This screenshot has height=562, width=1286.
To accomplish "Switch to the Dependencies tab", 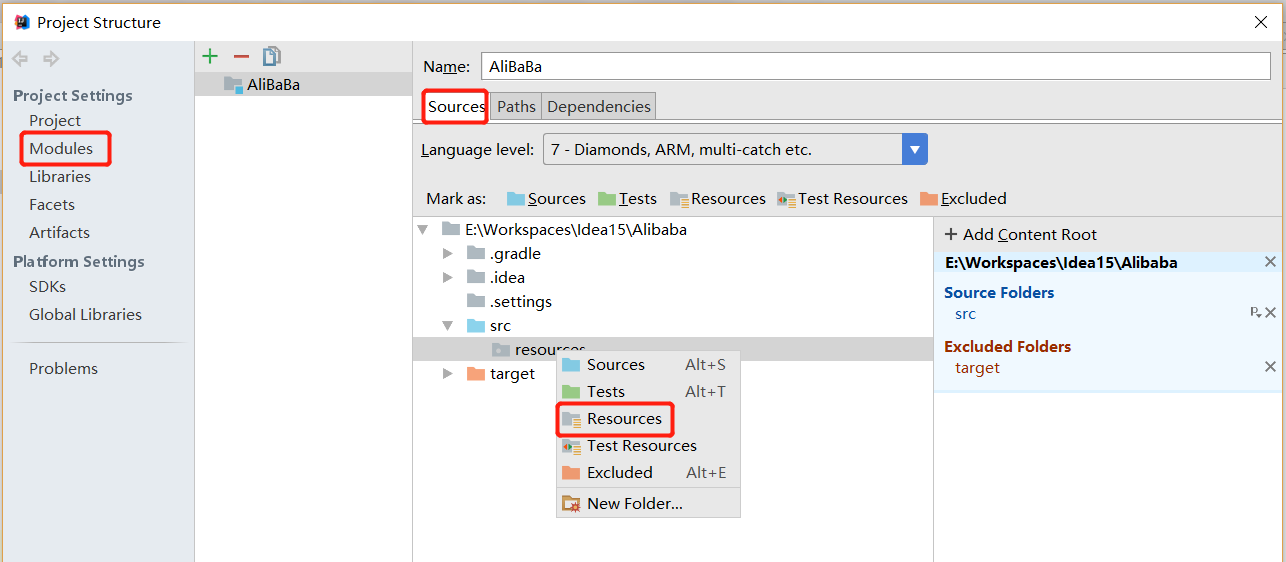I will coord(599,106).
